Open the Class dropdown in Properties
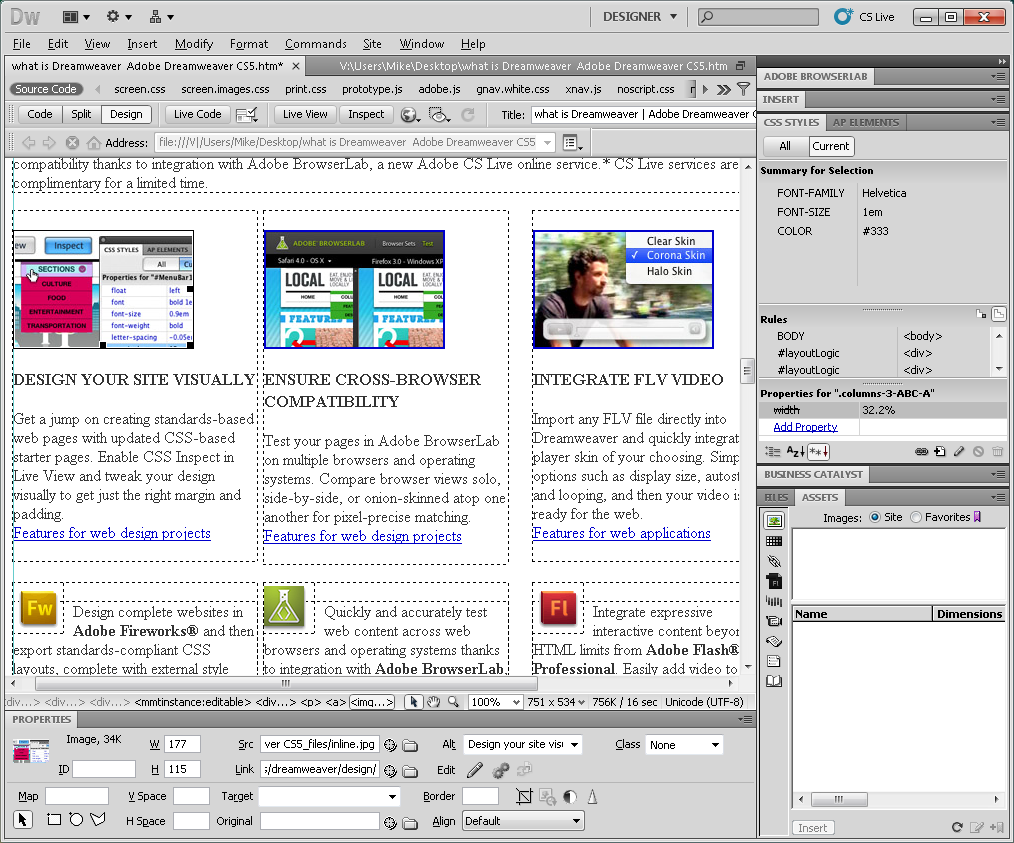 point(684,744)
